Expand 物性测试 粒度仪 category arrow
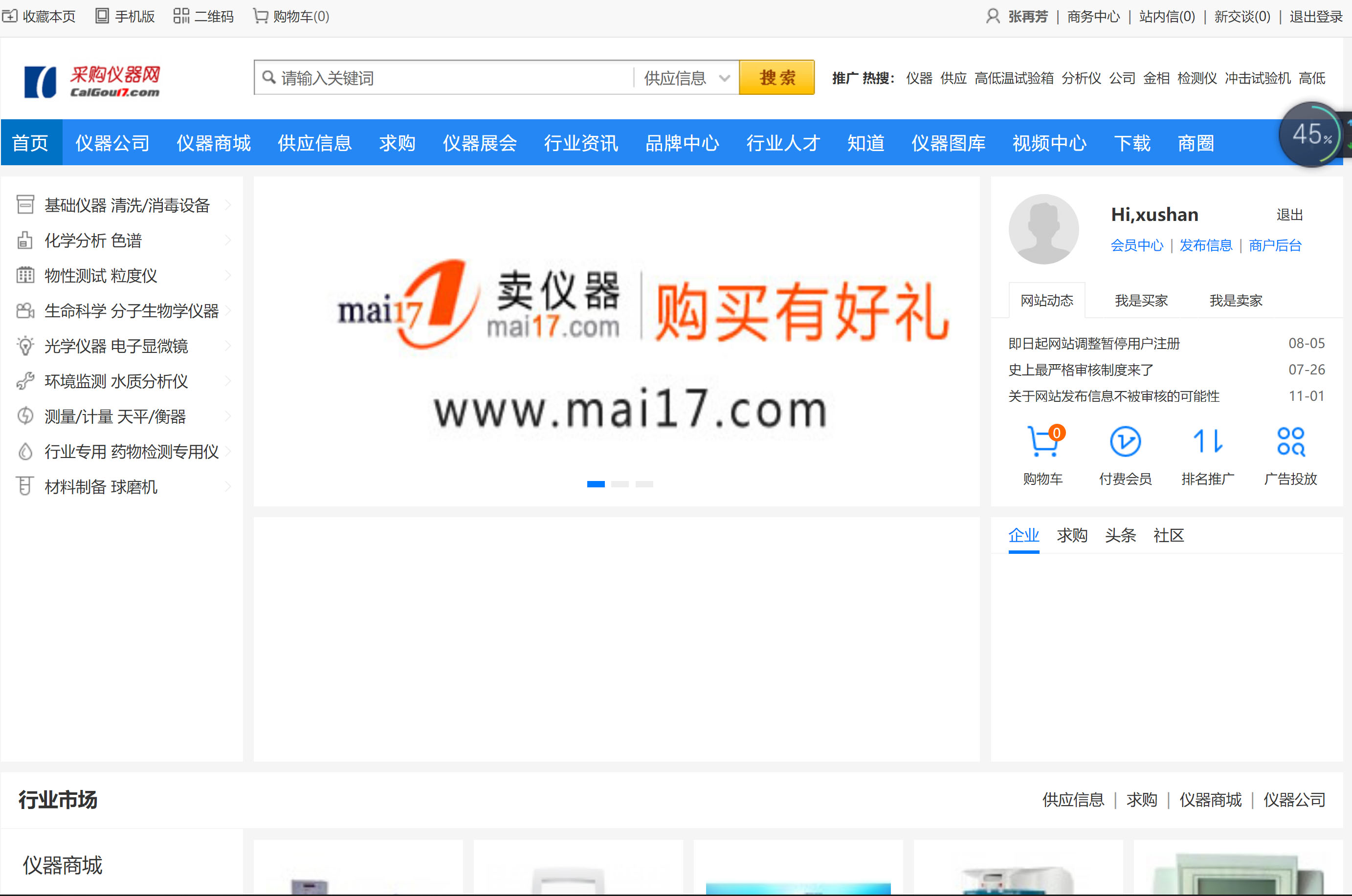The width and height of the screenshot is (1352, 896). pos(228,275)
